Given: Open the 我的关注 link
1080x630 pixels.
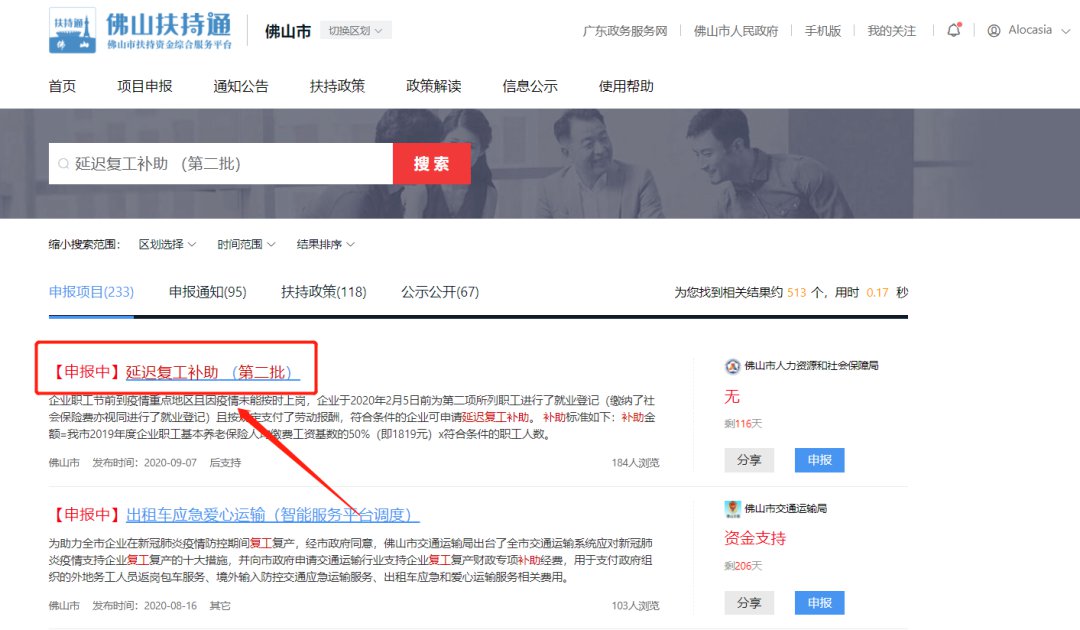Looking at the screenshot, I should click(892, 31).
